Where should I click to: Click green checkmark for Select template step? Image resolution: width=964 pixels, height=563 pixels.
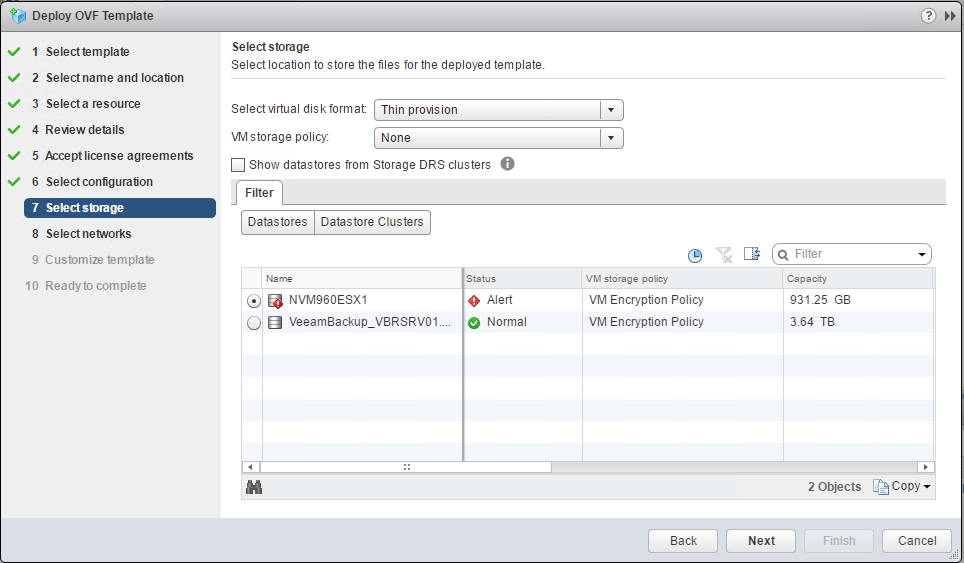14,52
